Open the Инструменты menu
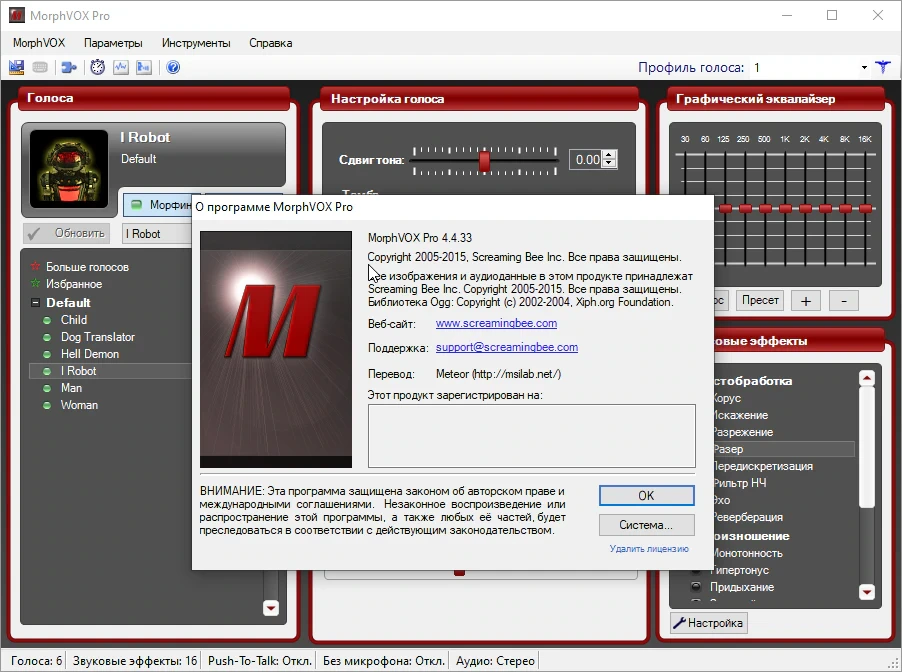 (196, 43)
